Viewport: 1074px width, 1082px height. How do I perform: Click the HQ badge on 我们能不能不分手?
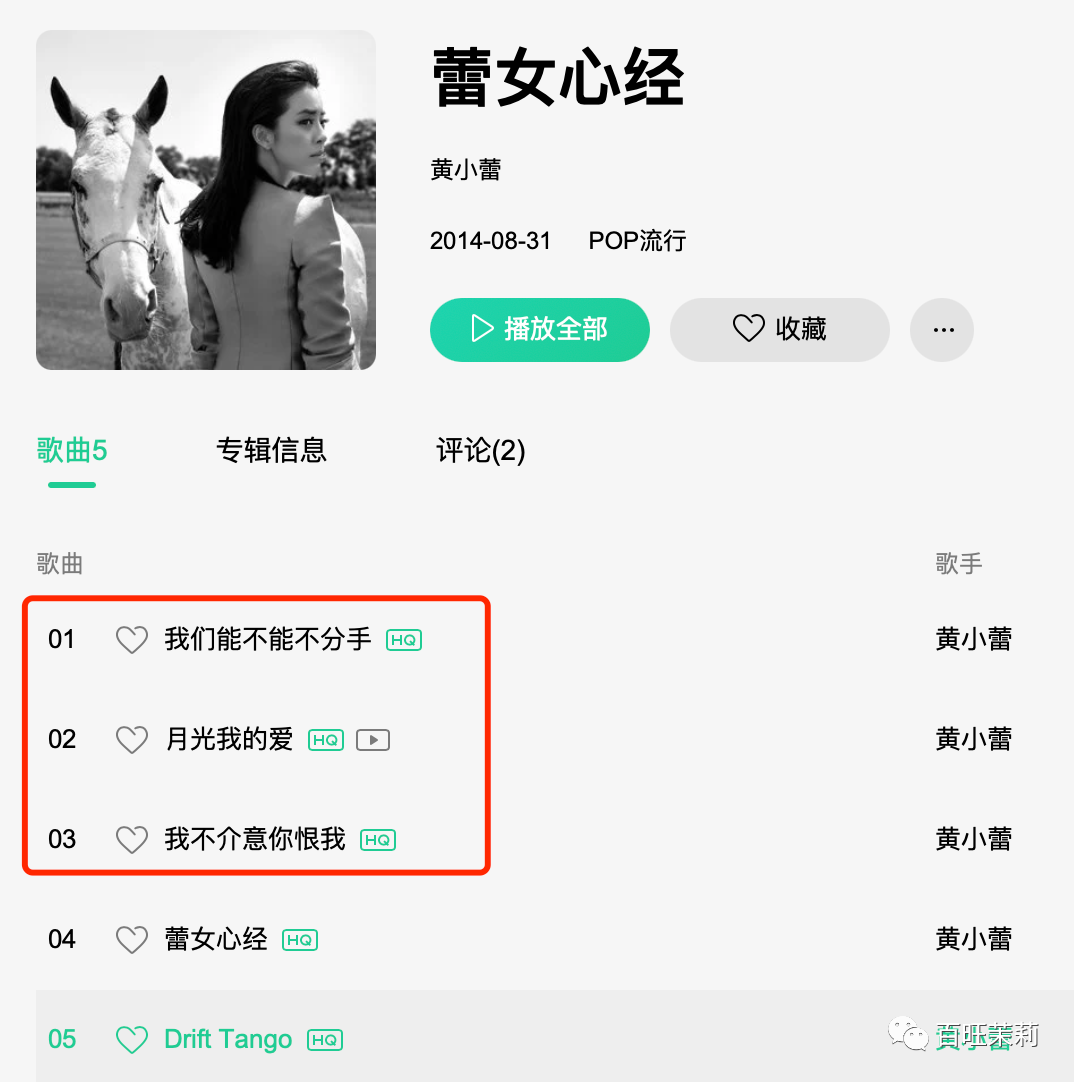[404, 640]
